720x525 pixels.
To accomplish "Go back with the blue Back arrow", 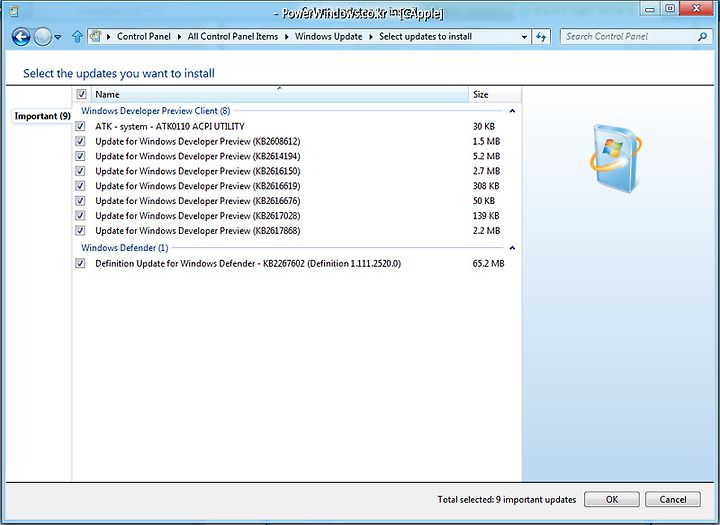I will tap(21, 37).
